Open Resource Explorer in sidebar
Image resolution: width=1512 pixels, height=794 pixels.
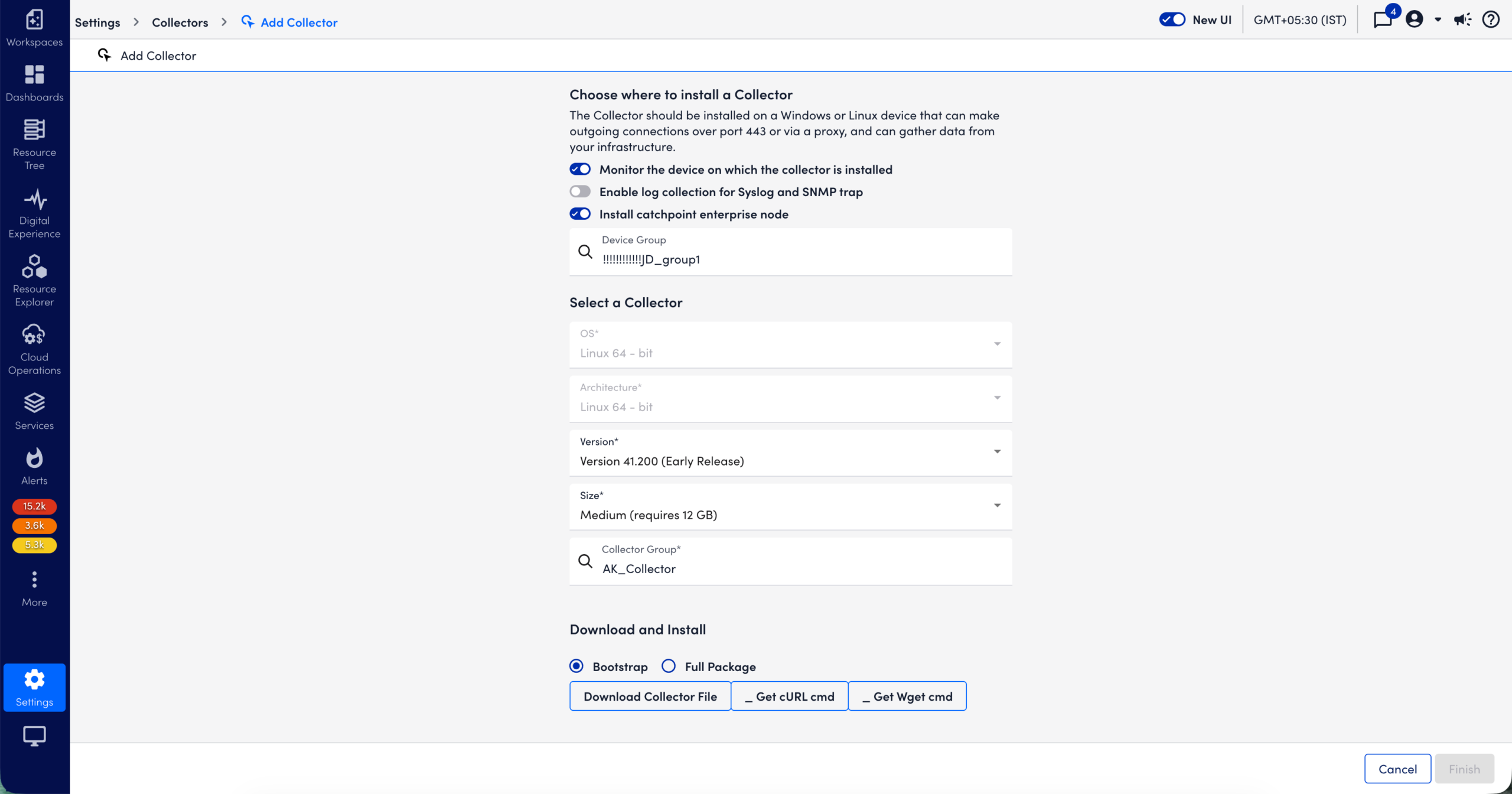pyautogui.click(x=34, y=281)
